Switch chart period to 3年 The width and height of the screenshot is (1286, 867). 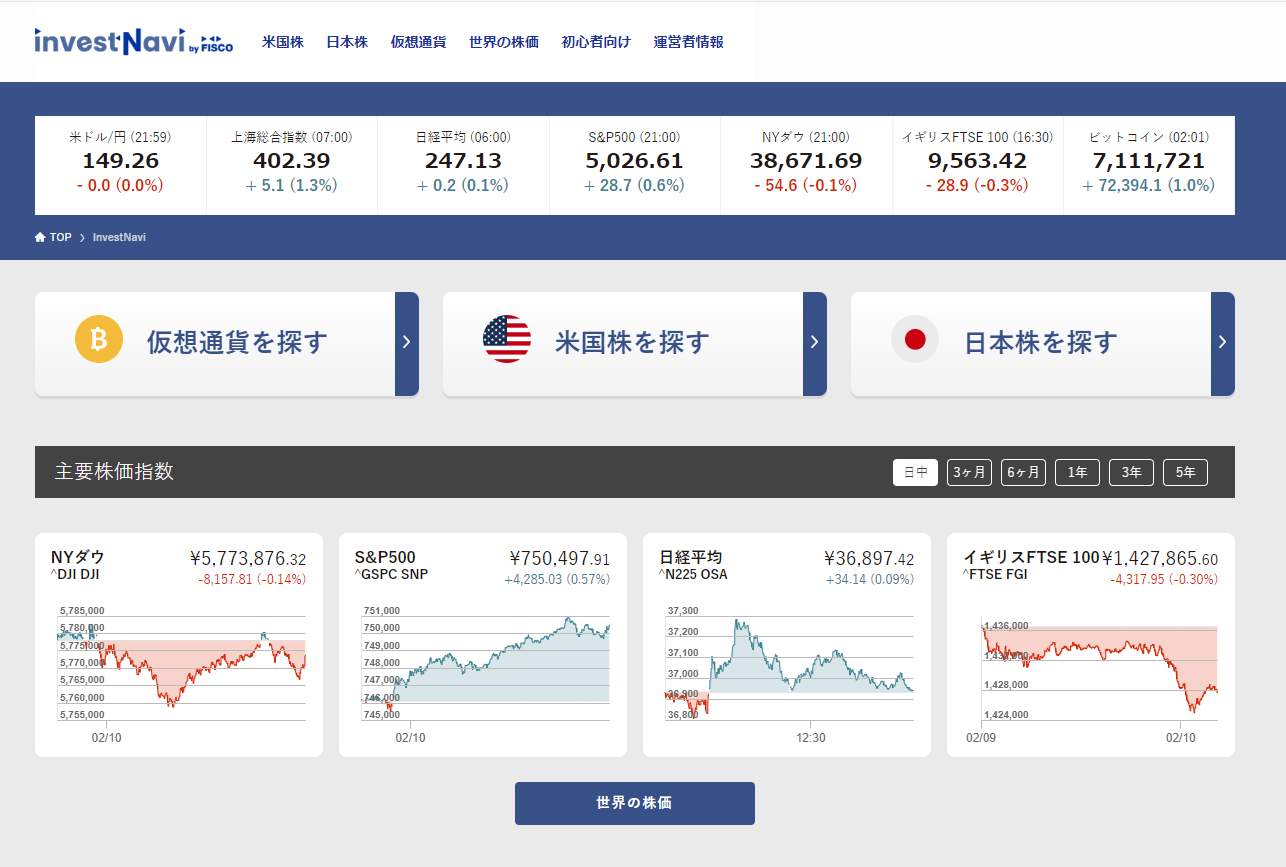click(x=1131, y=472)
